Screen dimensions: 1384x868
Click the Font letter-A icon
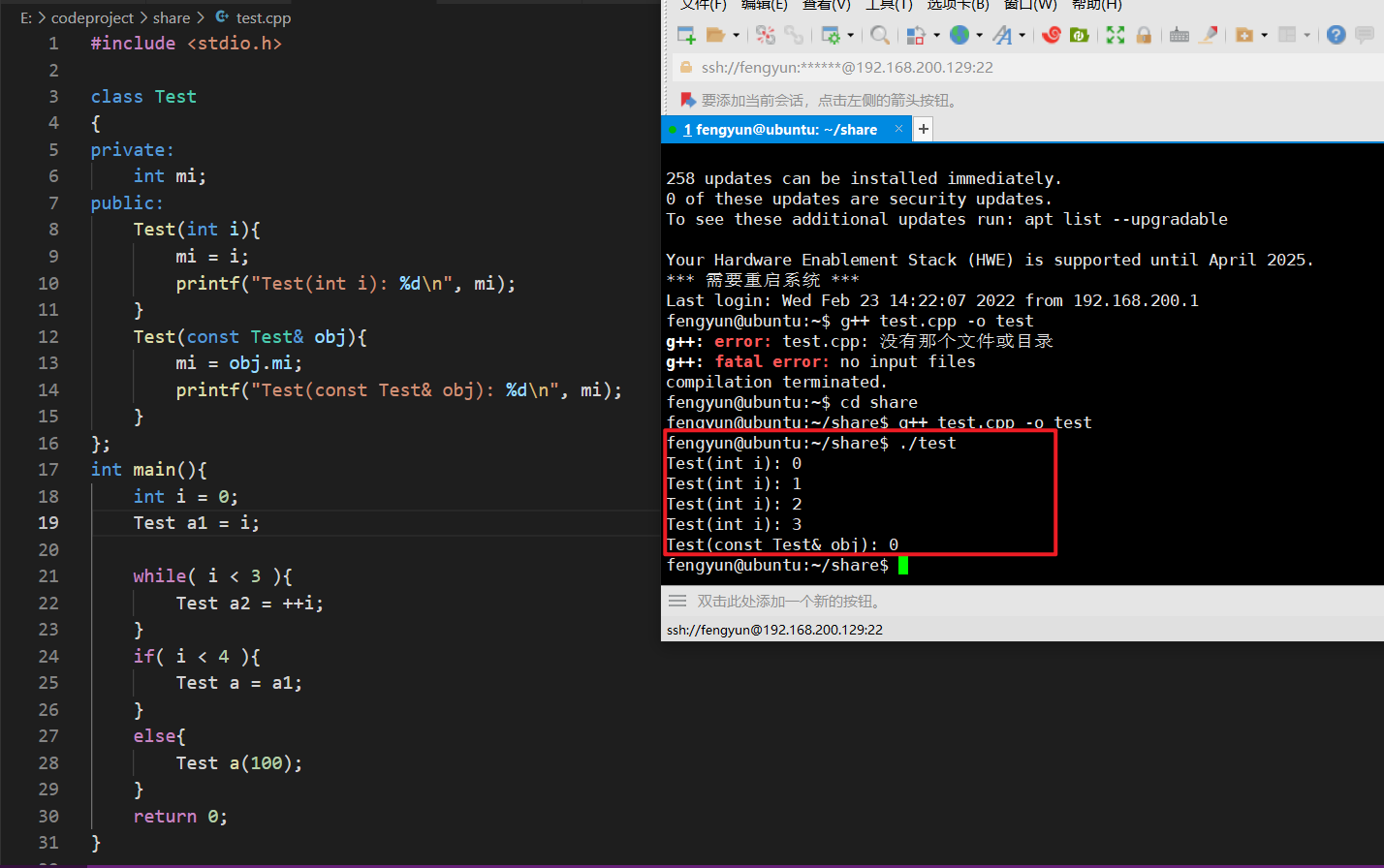coord(1002,35)
